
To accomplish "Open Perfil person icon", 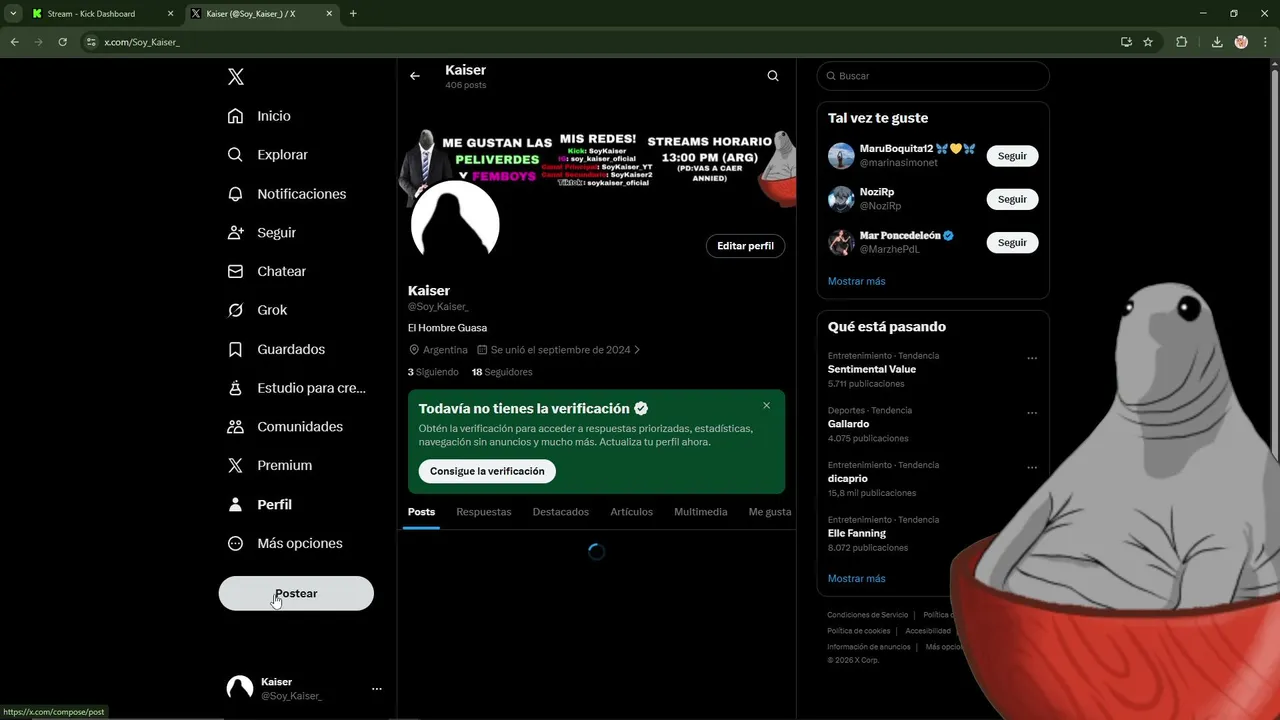I will point(235,505).
